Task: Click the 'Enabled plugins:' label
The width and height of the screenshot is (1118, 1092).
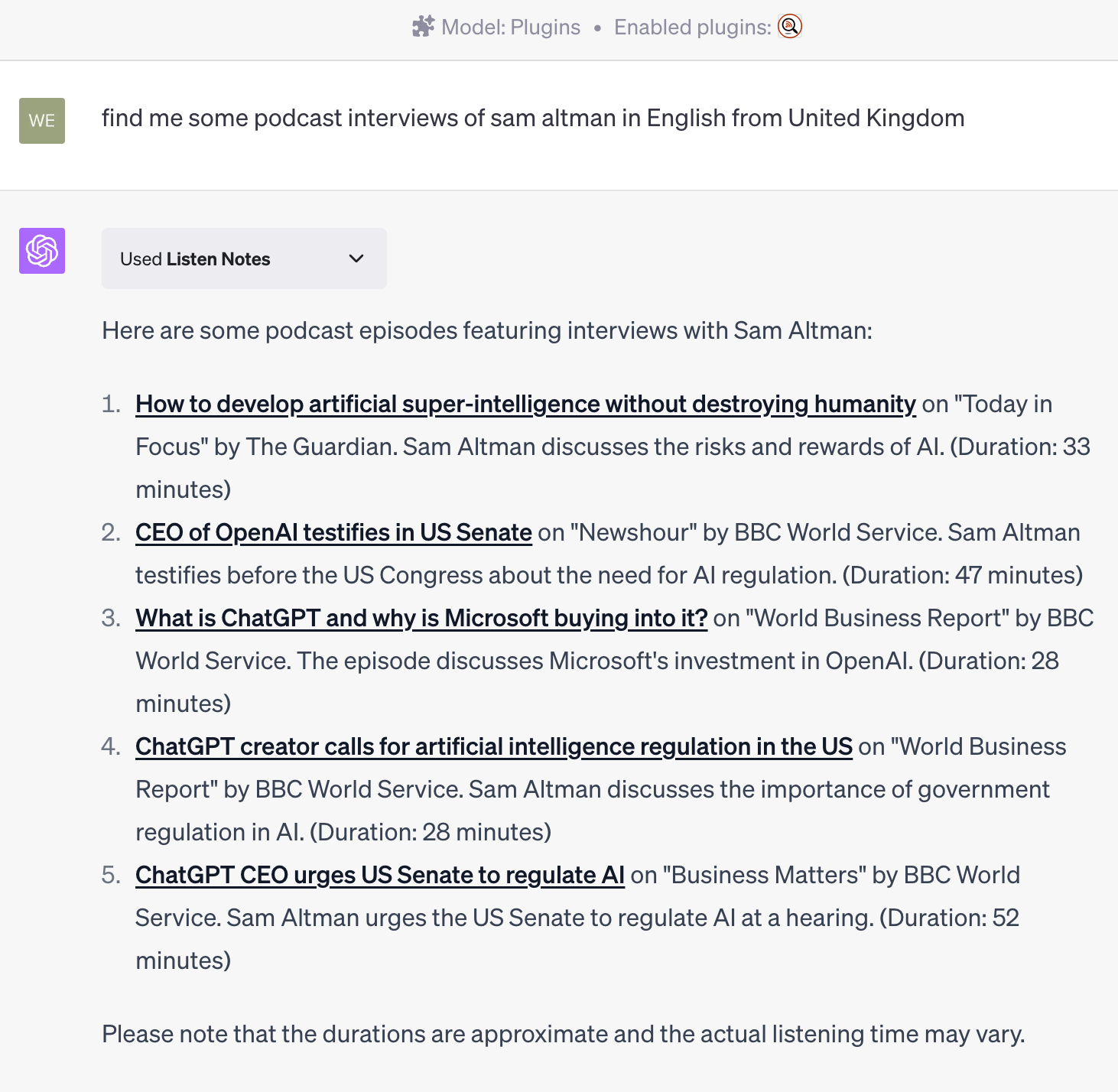Action: 693,28
